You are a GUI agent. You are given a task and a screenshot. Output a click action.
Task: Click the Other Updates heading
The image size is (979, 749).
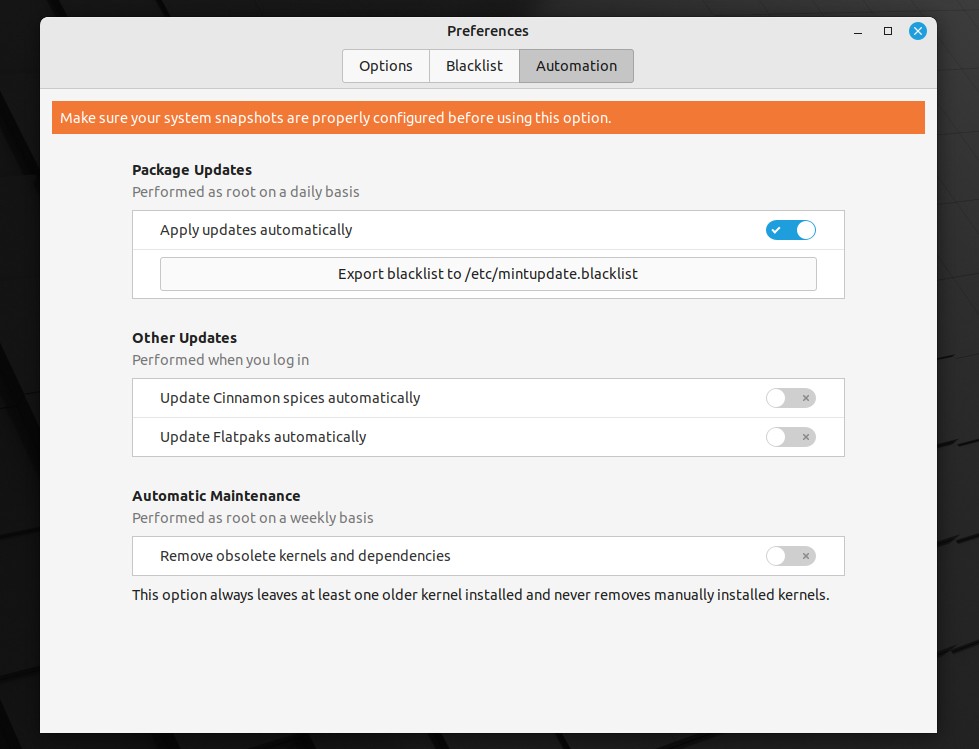tap(185, 338)
